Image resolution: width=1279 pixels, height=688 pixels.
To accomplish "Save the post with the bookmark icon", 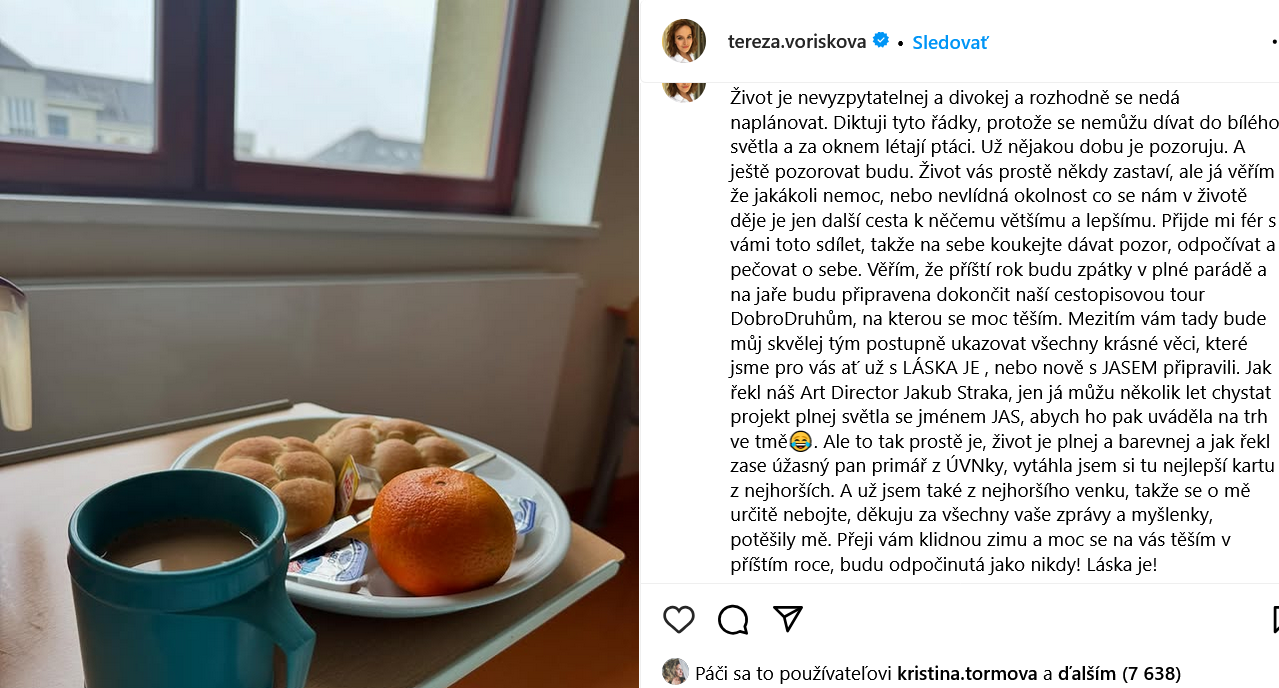I will tap(1276, 620).
